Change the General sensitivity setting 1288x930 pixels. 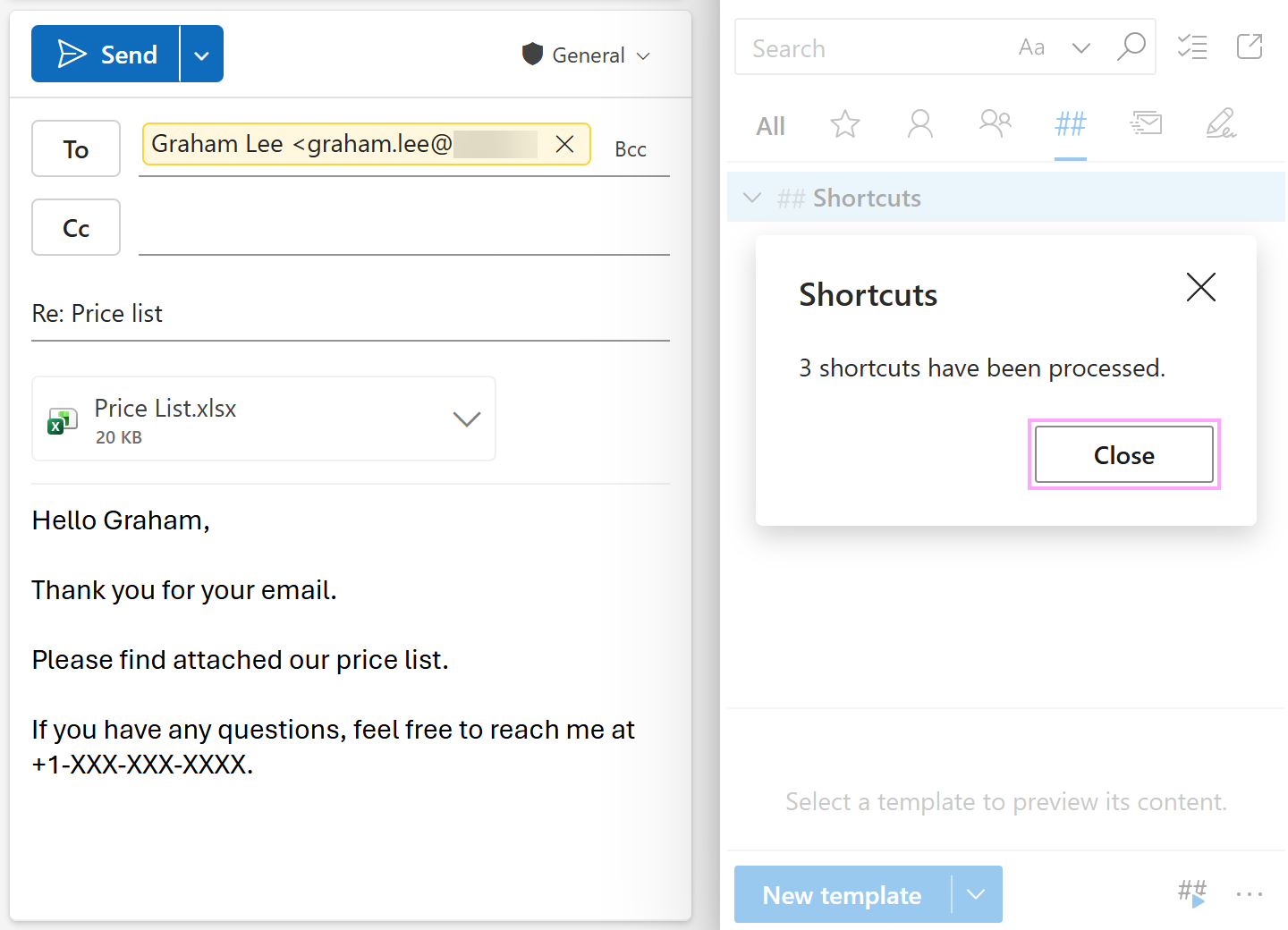(x=586, y=55)
